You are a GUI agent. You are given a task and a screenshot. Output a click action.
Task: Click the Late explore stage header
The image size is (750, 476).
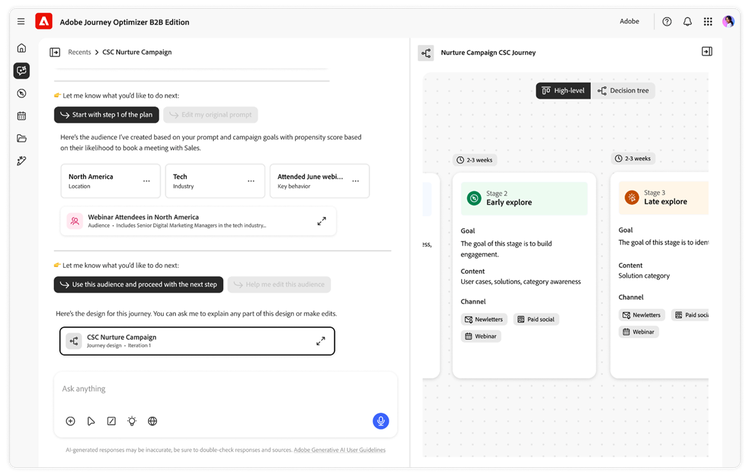(x=663, y=197)
